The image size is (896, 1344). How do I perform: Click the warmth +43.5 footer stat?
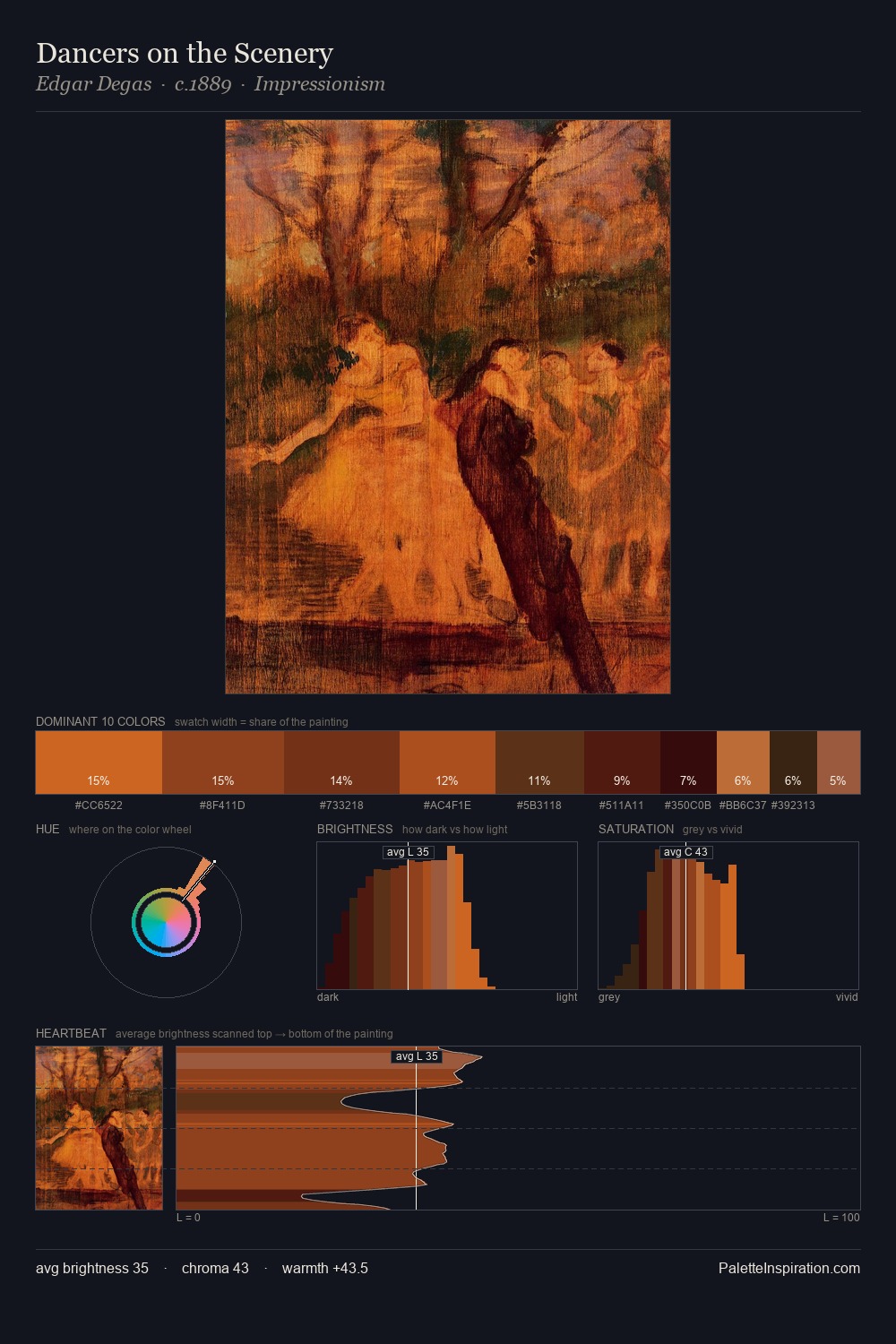[x=325, y=1269]
